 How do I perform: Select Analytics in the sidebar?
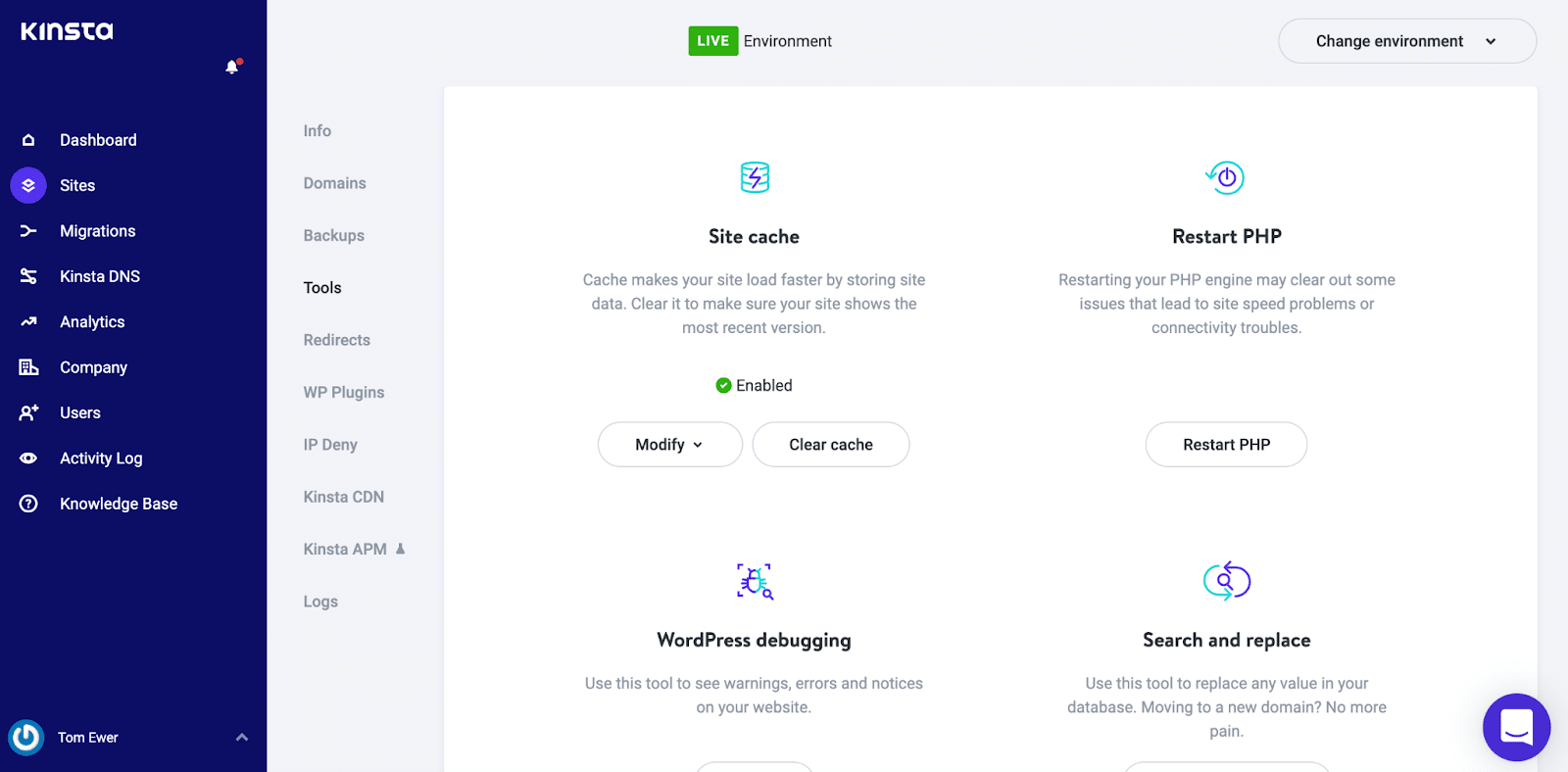point(92,321)
